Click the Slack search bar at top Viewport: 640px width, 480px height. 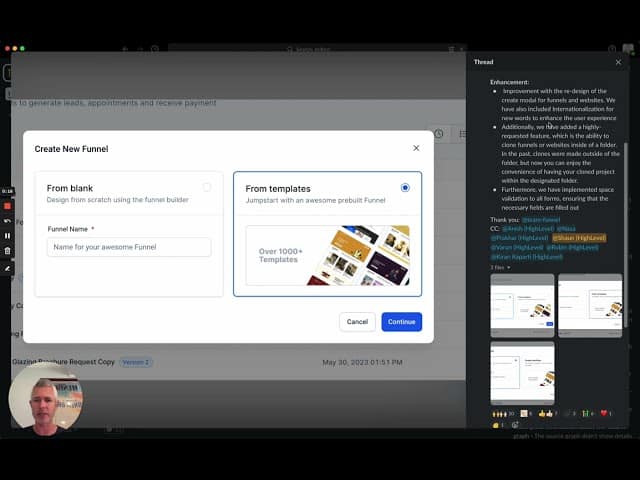[320, 48]
